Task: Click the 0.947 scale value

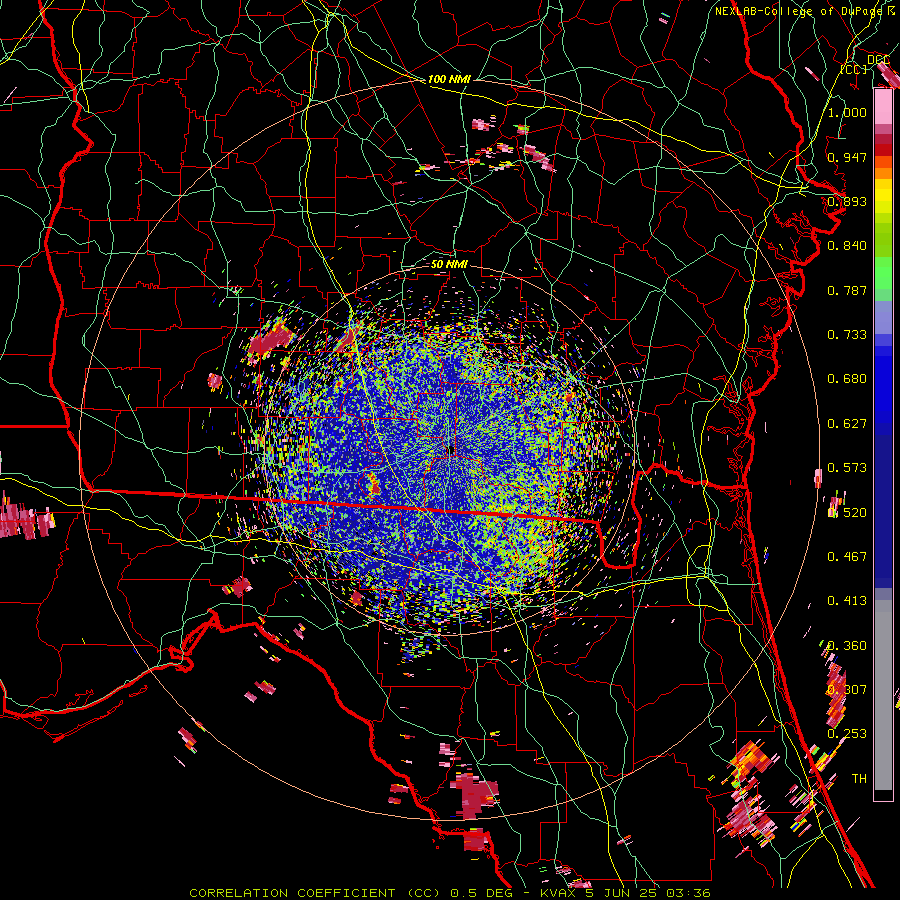Action: pos(847,157)
